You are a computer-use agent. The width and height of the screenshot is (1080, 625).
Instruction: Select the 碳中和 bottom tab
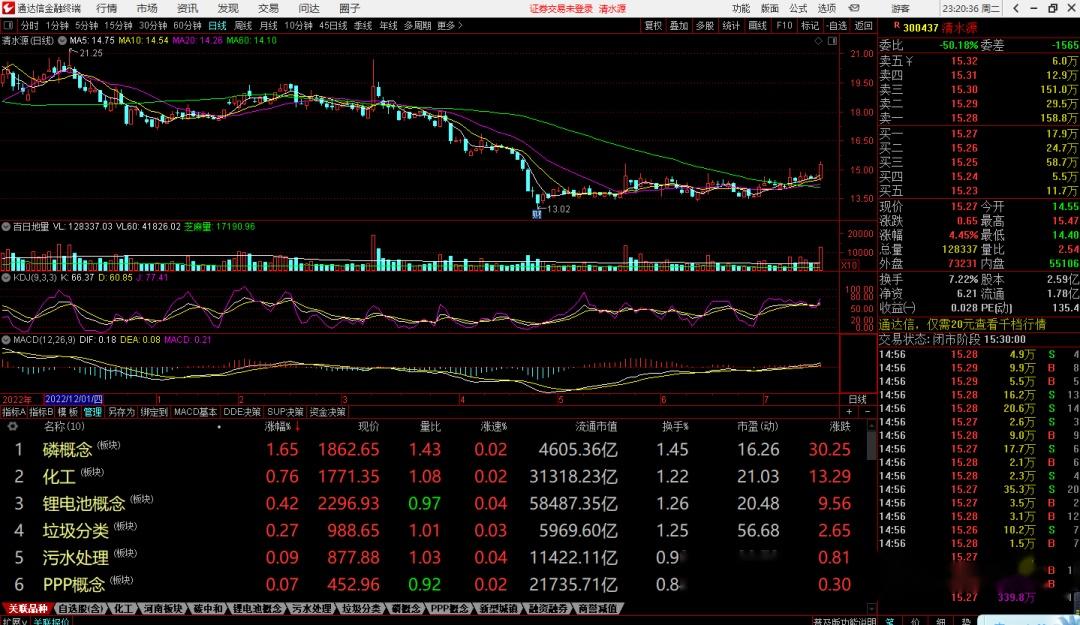tap(208, 609)
